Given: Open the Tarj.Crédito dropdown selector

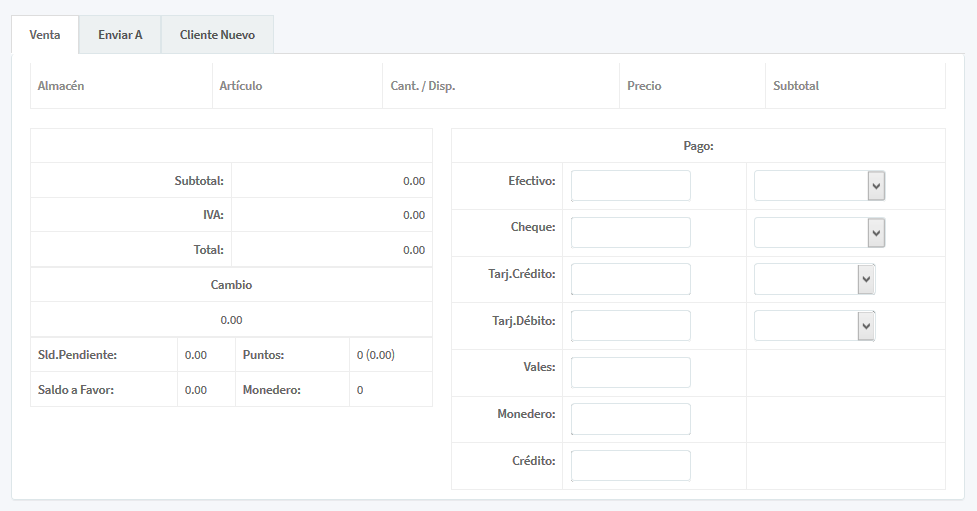Looking at the screenshot, I should [814, 279].
